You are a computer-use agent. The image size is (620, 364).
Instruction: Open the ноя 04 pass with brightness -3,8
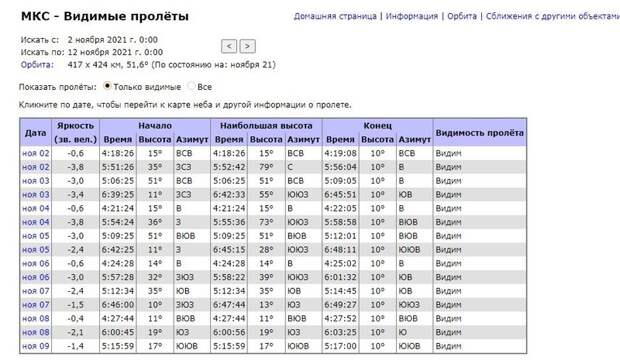(x=36, y=222)
